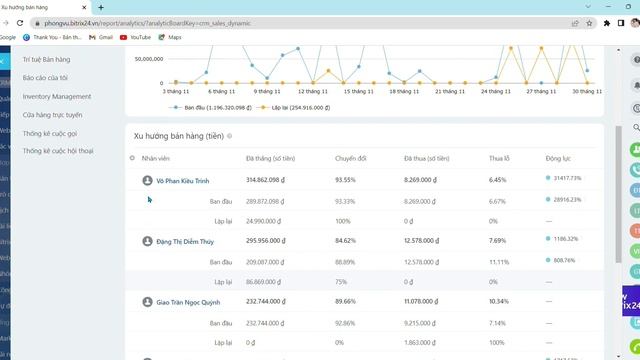640x360 pixels.
Task: Open Thống kê cuộc gọi menu item
Action: (x=50, y=133)
